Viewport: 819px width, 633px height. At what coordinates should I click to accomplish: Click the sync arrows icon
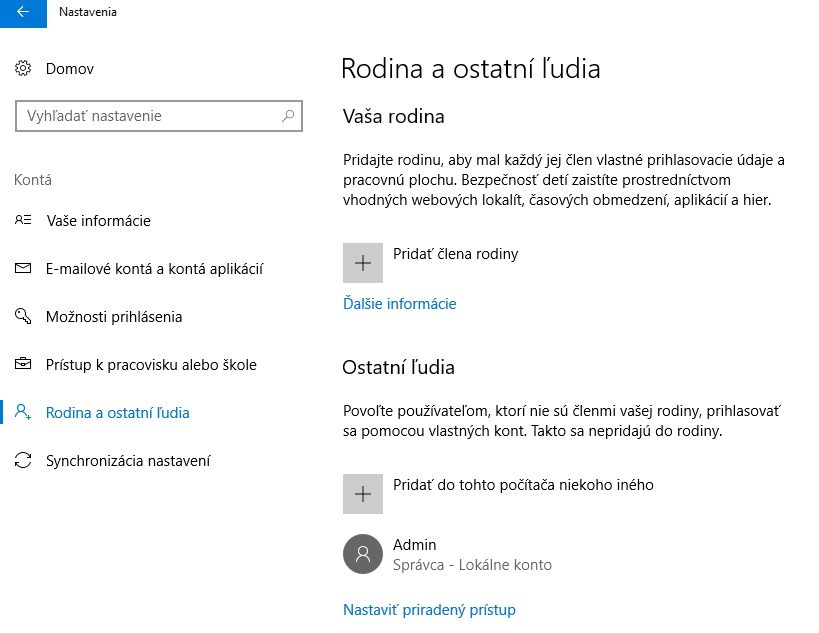[23, 461]
